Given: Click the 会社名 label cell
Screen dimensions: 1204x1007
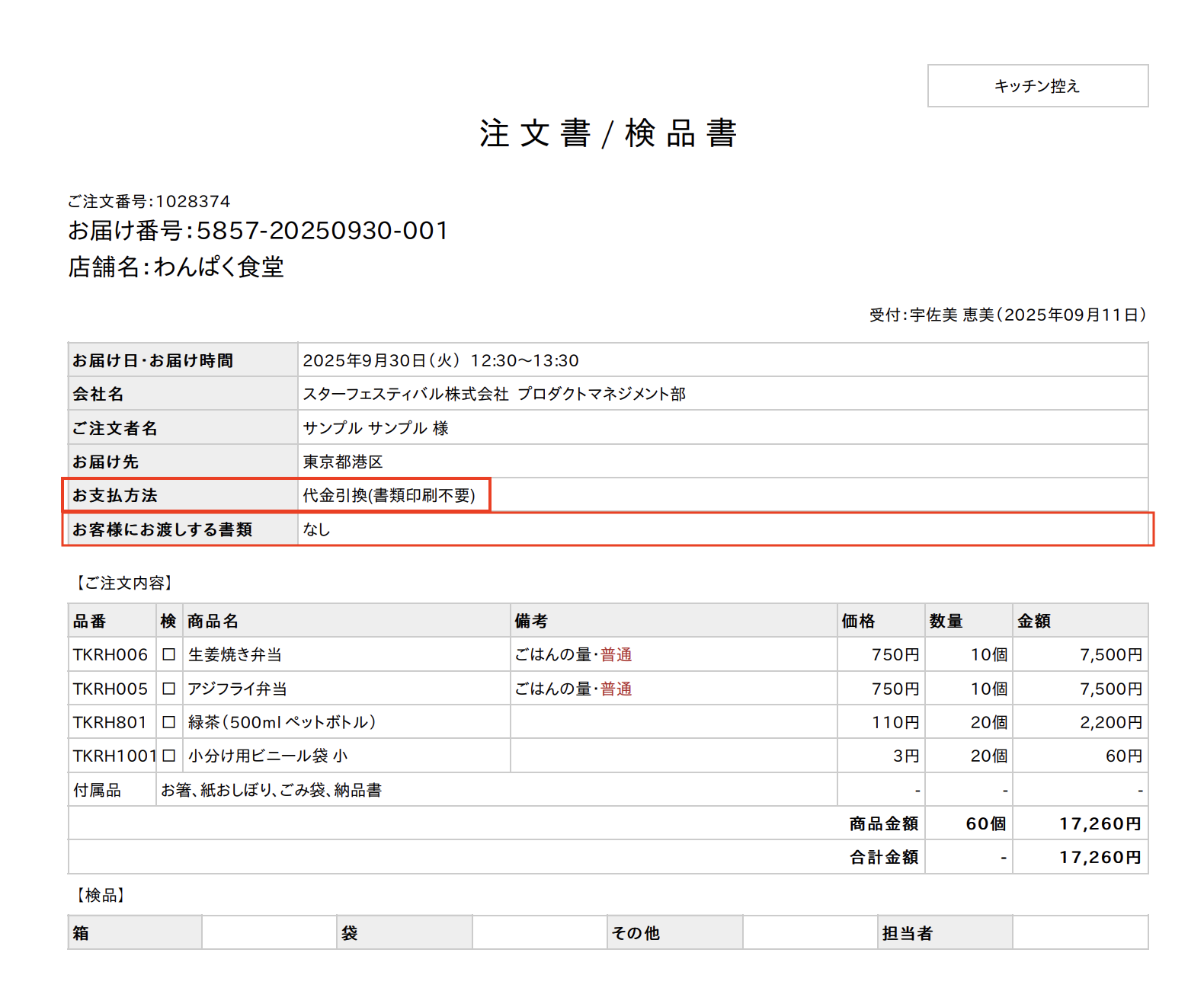Looking at the screenshot, I should [183, 394].
